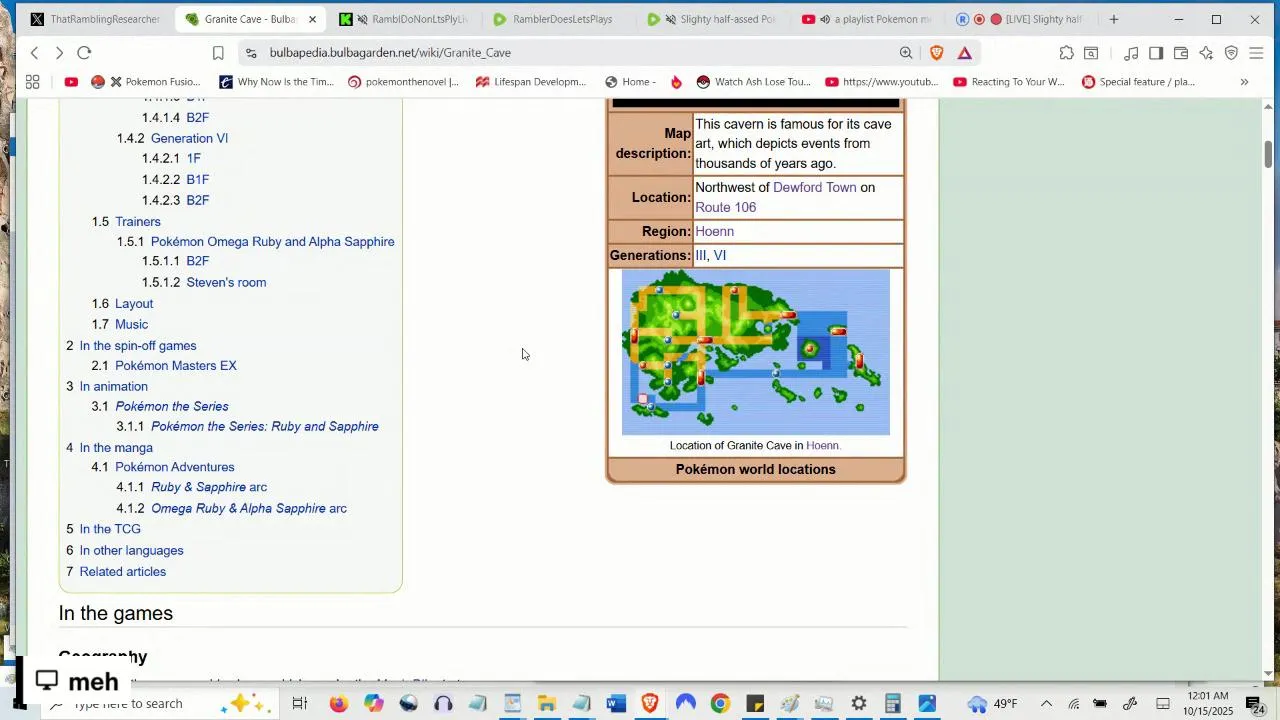1280x720 pixels.
Task: Jump to Layout section in contents
Action: pos(134,303)
